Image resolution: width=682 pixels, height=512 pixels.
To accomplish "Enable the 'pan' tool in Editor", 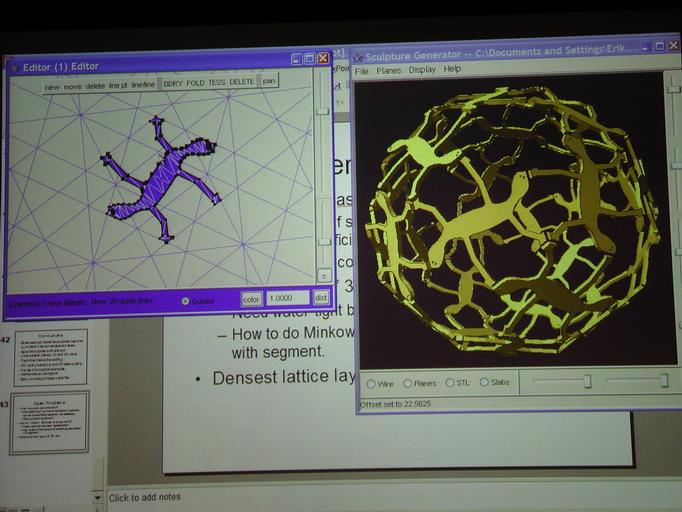I will click(x=269, y=81).
